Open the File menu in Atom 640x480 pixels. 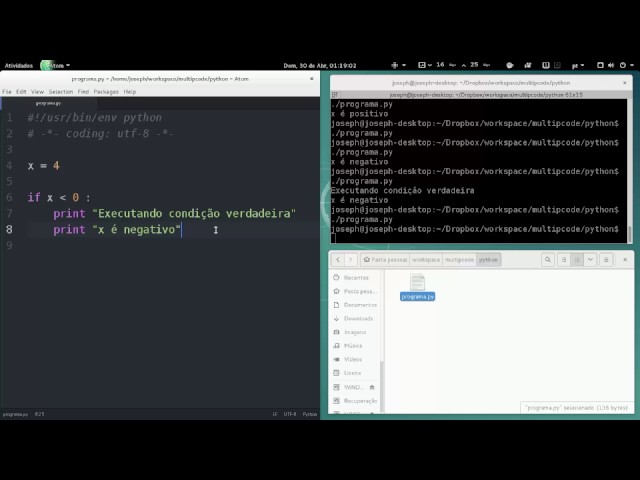pos(7,92)
